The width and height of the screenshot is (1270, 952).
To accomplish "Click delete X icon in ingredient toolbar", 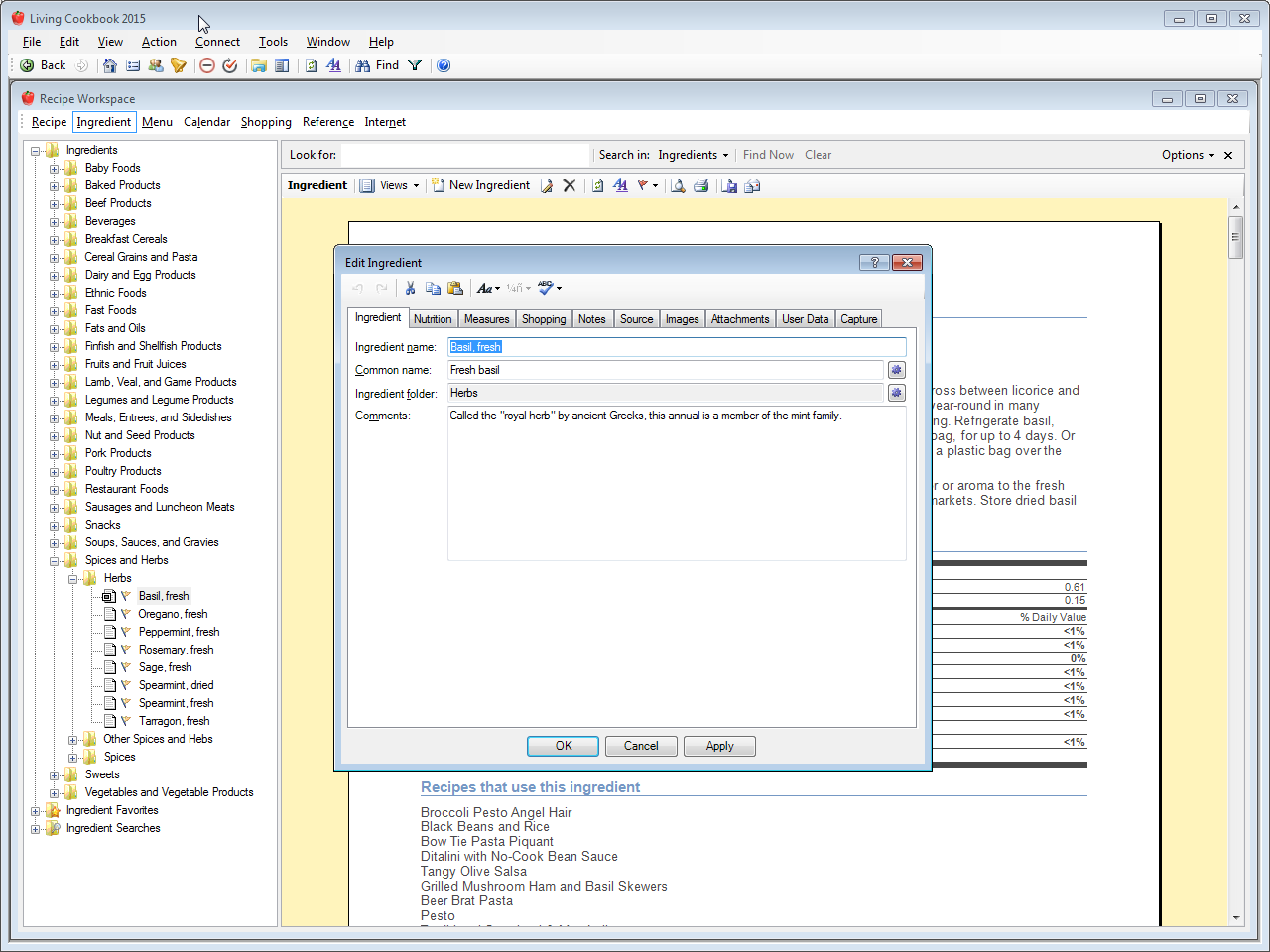I will [x=570, y=185].
